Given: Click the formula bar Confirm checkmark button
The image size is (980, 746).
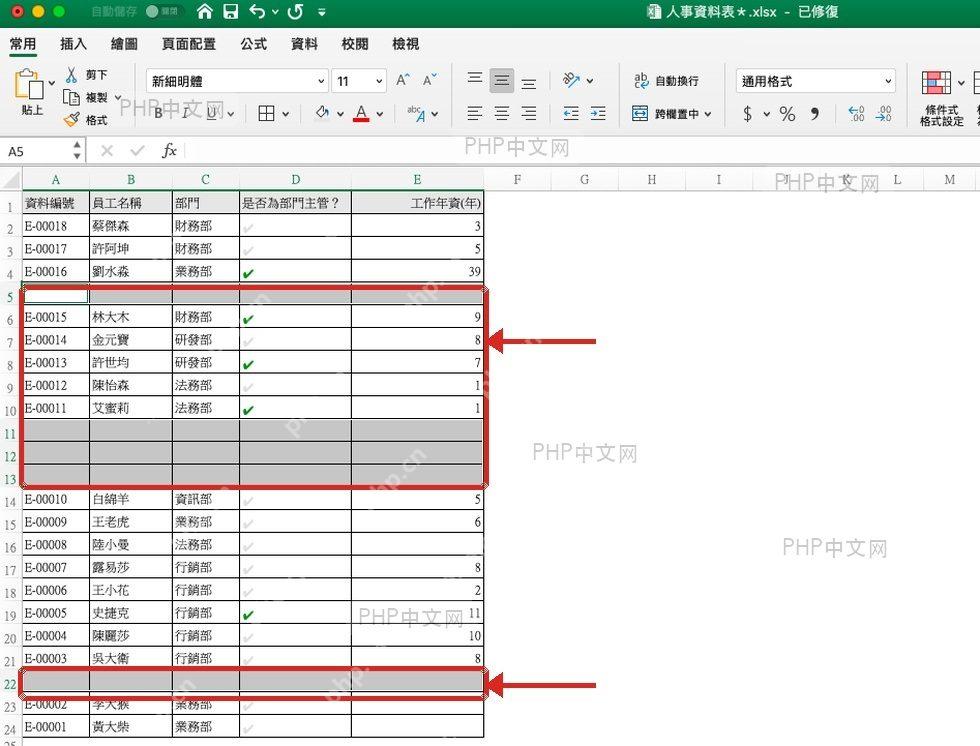Looking at the screenshot, I should [x=138, y=151].
